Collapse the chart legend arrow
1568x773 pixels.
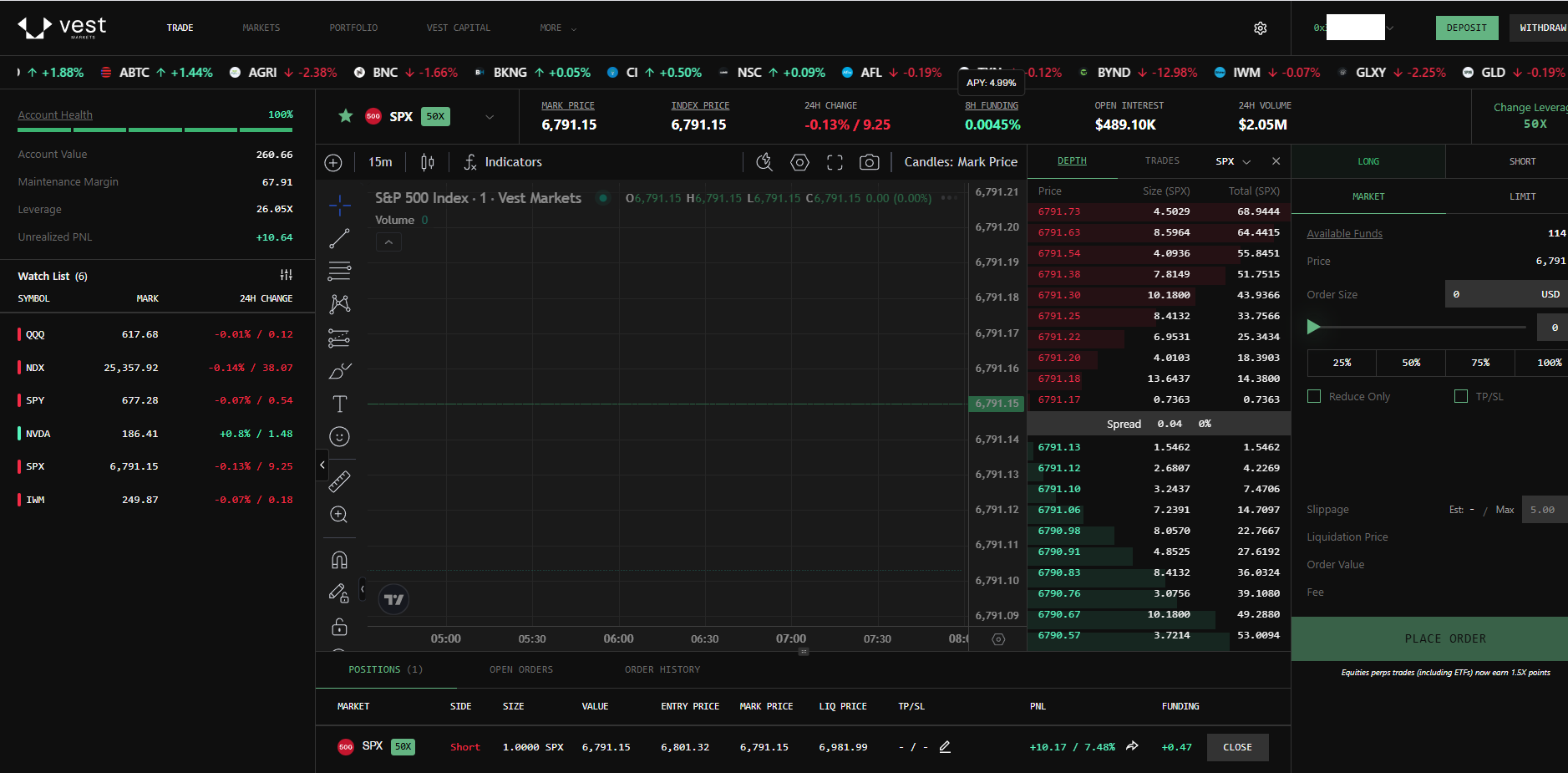389,242
